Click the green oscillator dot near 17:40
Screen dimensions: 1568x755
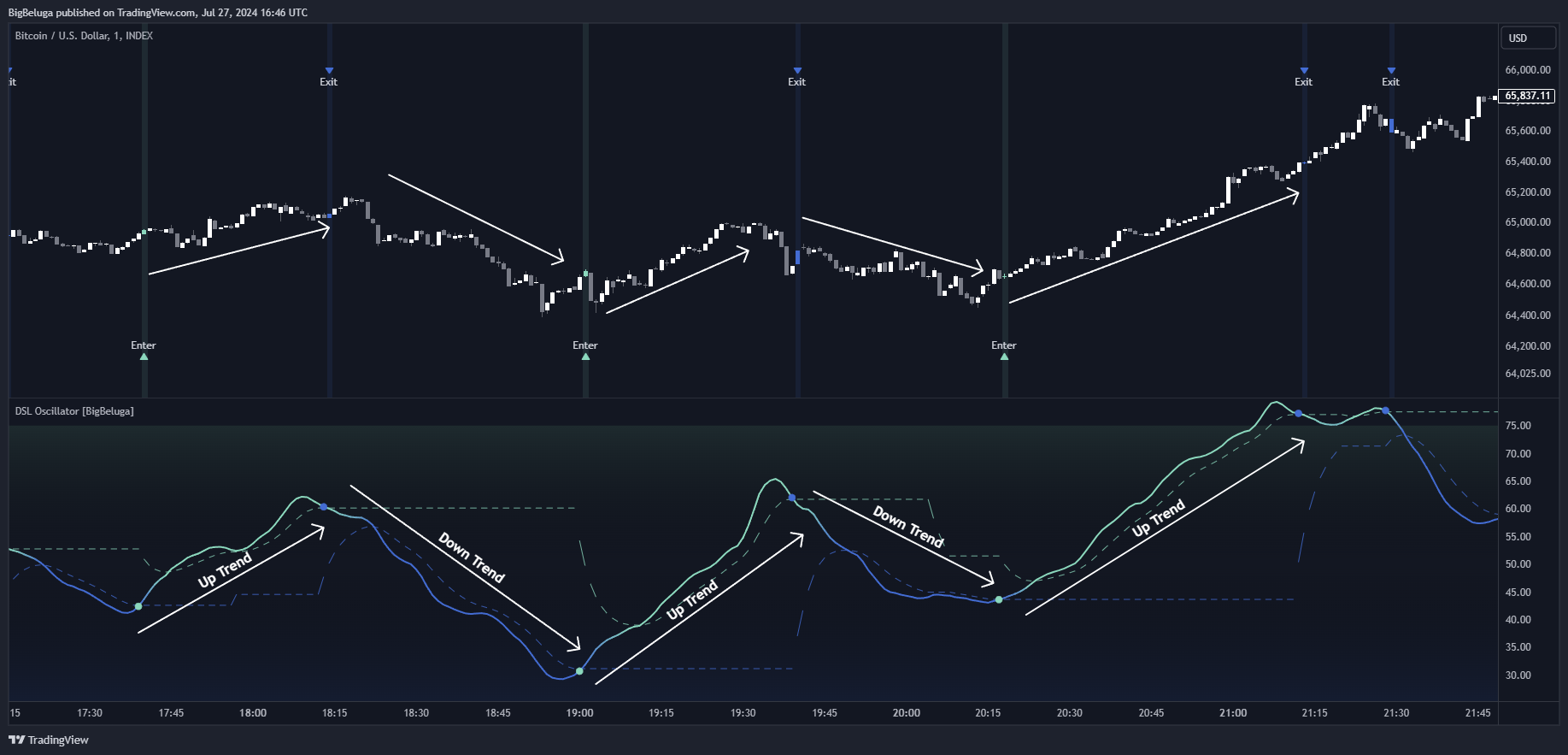(138, 606)
